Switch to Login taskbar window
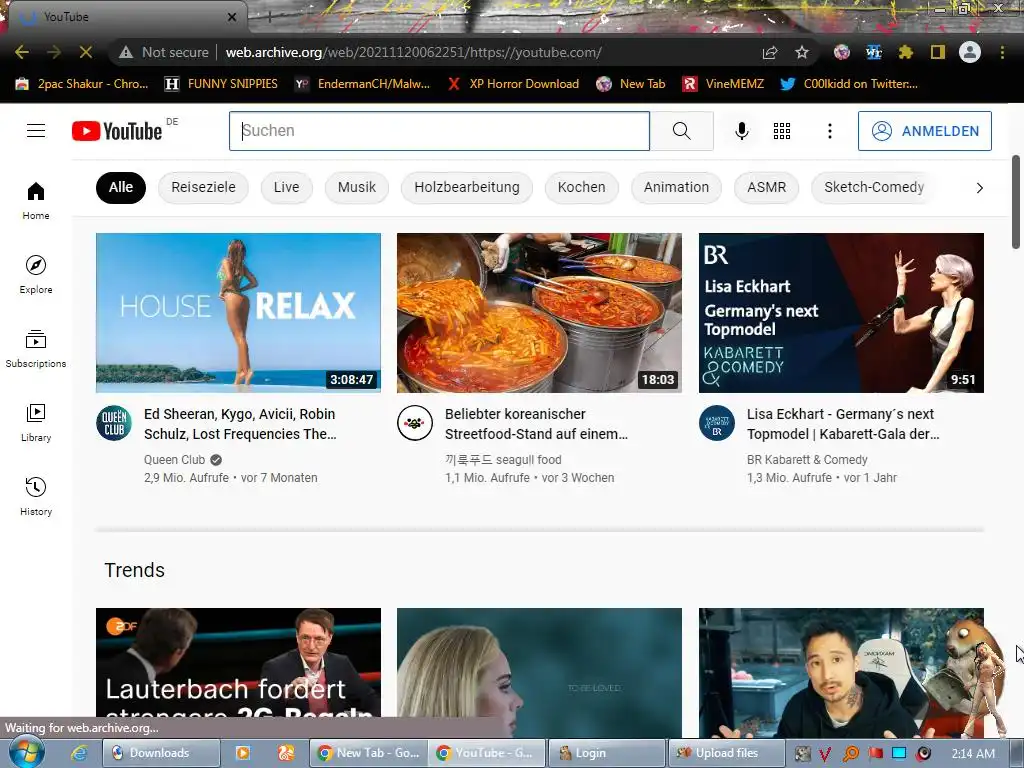Image resolution: width=1024 pixels, height=768 pixels. pyautogui.click(x=606, y=753)
